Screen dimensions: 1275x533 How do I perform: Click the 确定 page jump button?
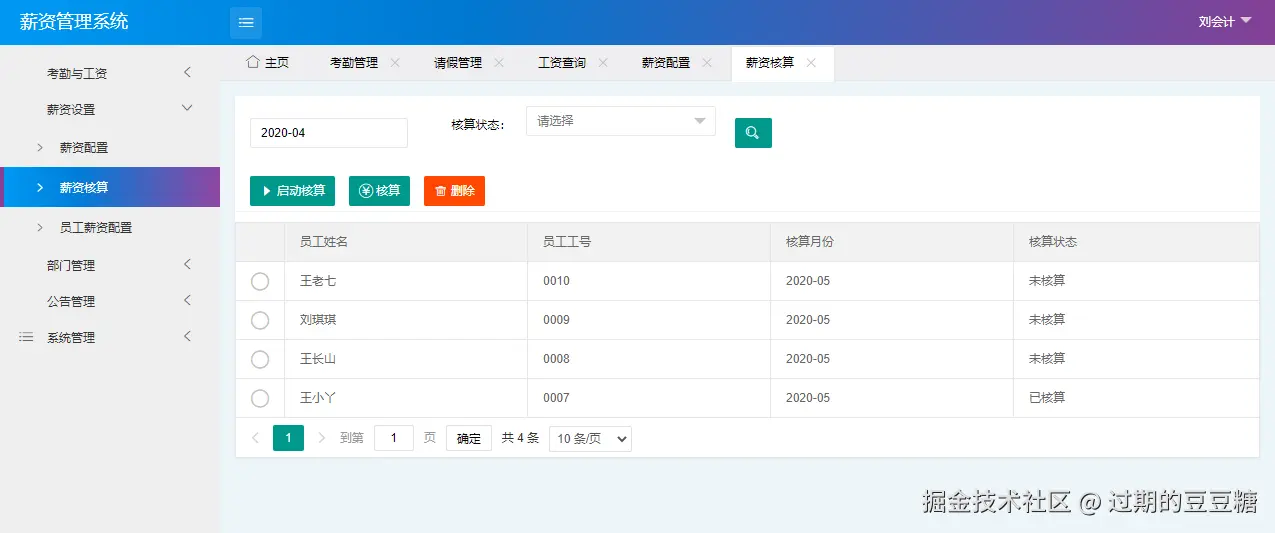pyautogui.click(x=469, y=438)
